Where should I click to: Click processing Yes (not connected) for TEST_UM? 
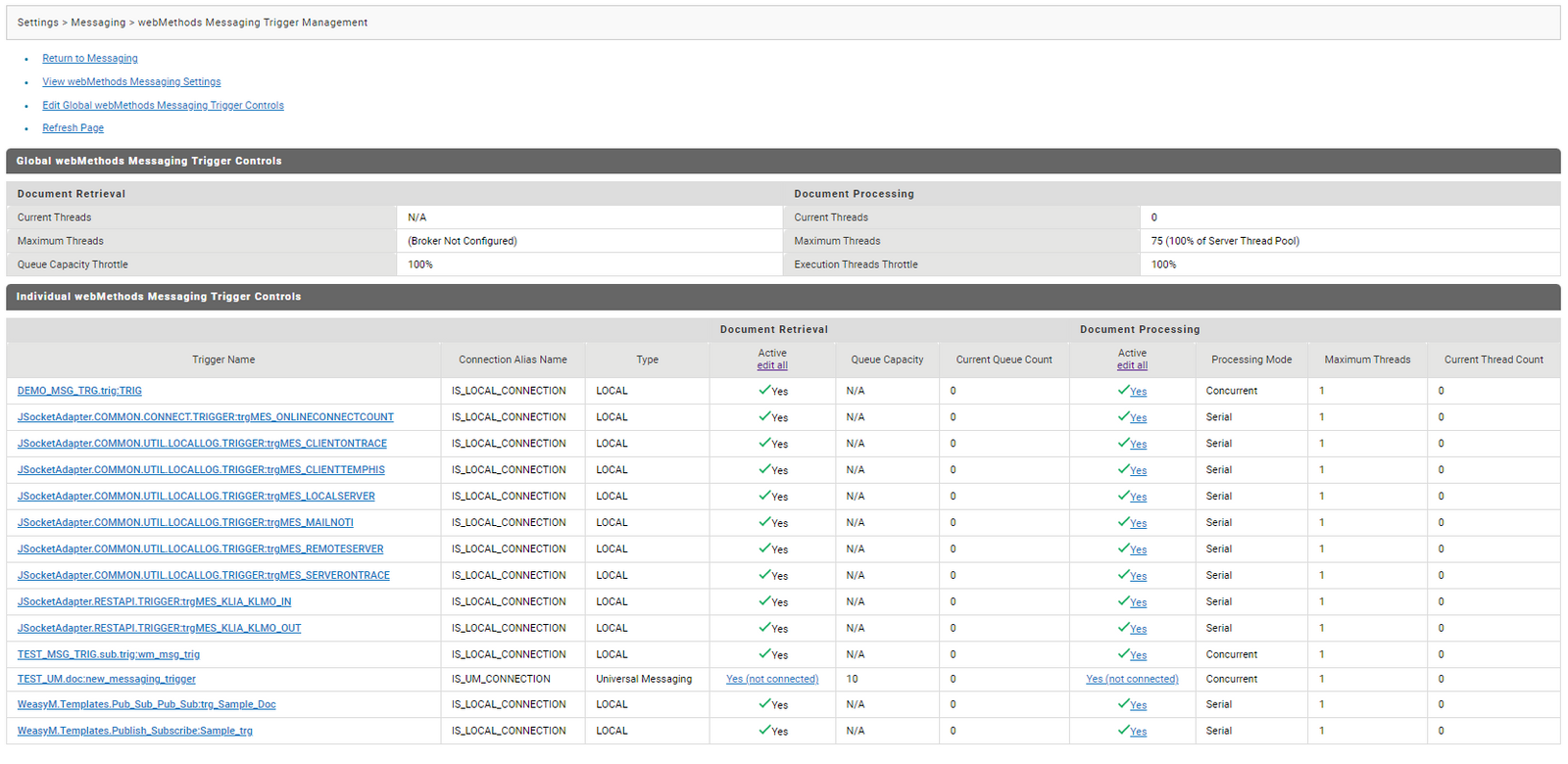[x=1132, y=679]
